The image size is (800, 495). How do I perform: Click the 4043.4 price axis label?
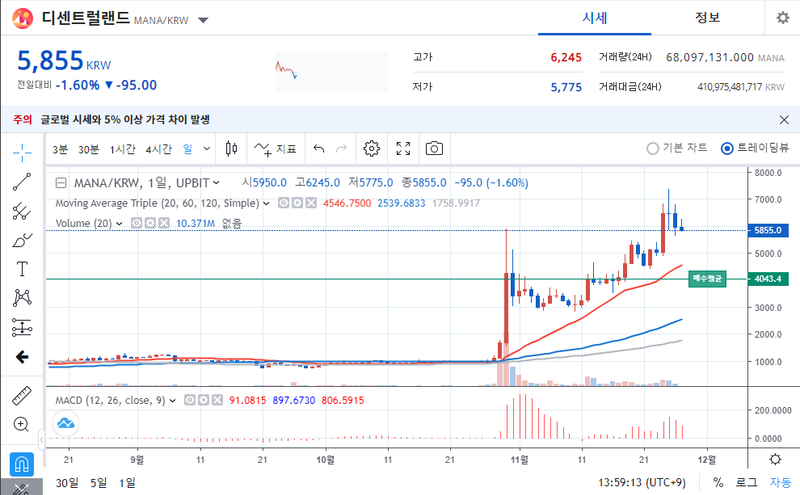coord(768,279)
